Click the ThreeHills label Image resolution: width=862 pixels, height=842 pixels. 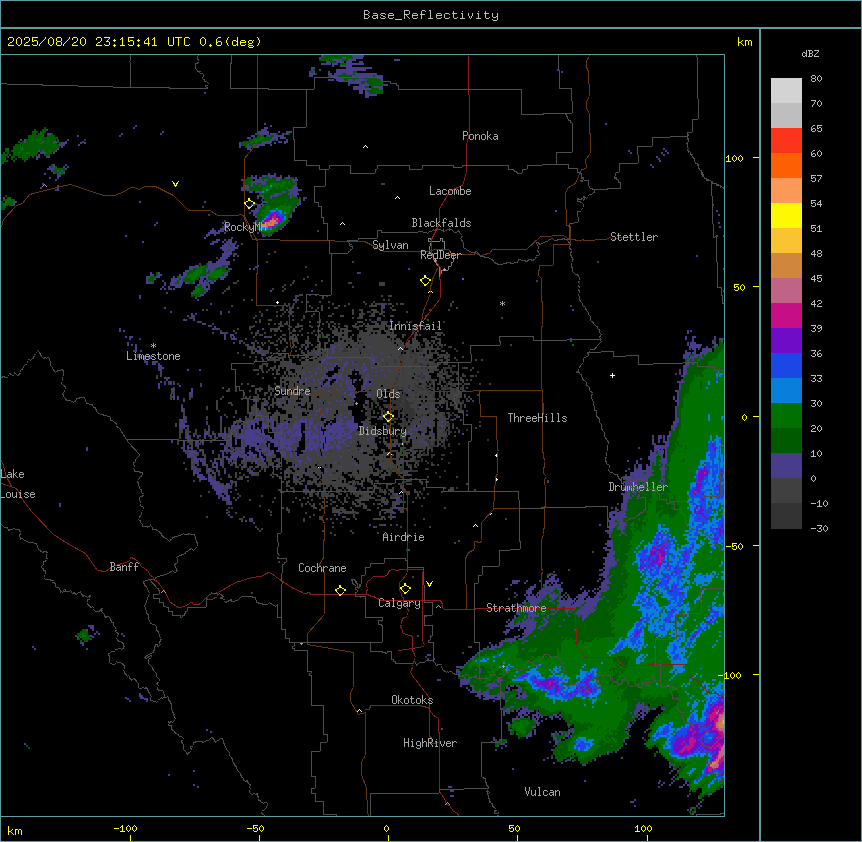(537, 418)
